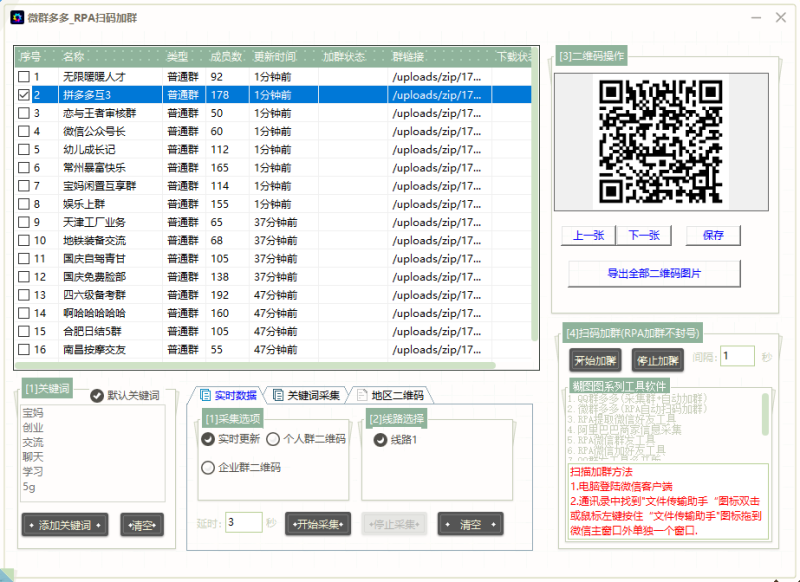Click the 开始采集 button
Viewport: 800px width, 582px height.
click(x=320, y=524)
